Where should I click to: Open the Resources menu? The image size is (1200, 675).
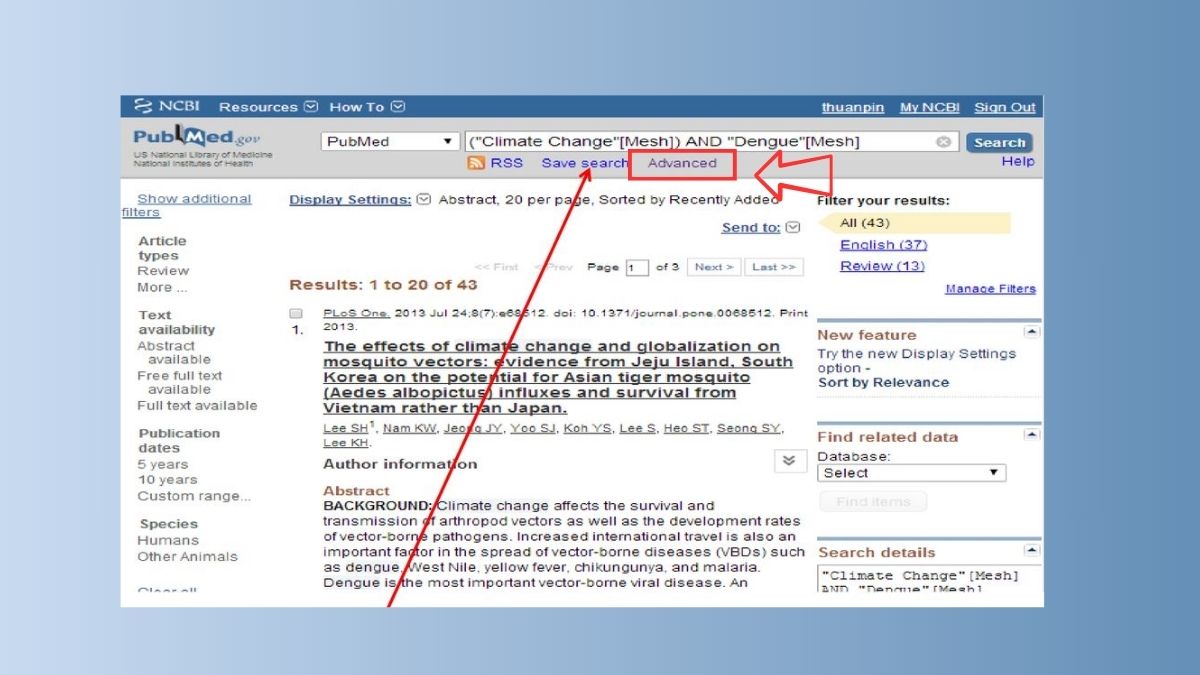coord(267,107)
